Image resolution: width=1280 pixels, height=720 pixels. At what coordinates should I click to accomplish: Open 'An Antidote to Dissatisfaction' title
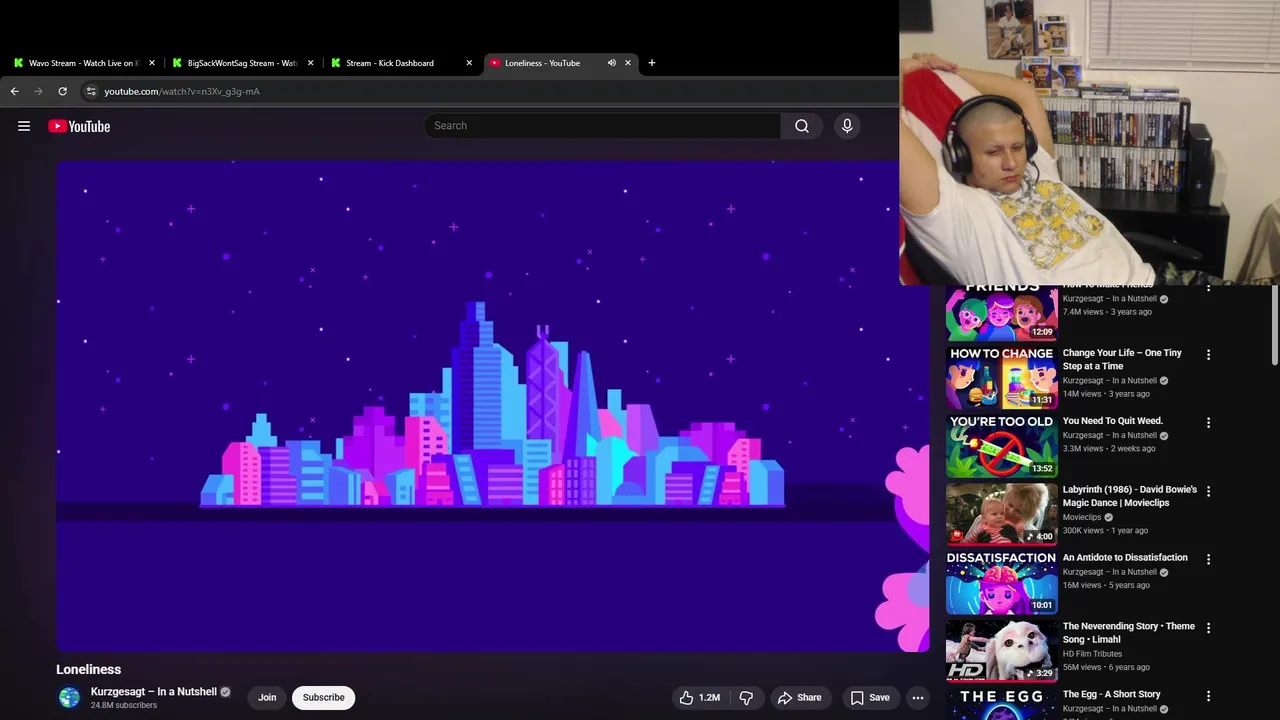pos(1125,557)
